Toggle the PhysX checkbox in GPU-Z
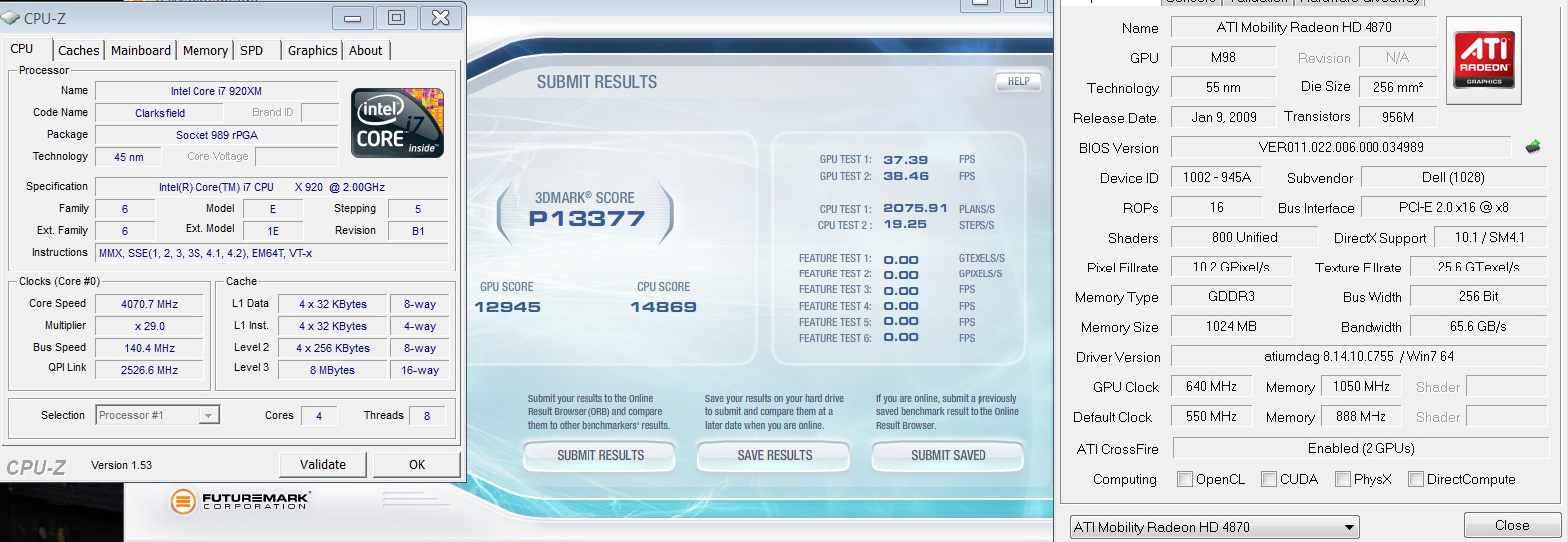 1343,479
